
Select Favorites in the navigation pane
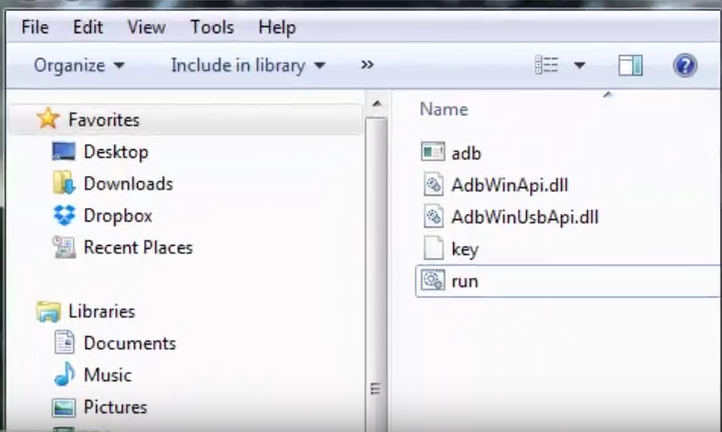[x=104, y=120]
